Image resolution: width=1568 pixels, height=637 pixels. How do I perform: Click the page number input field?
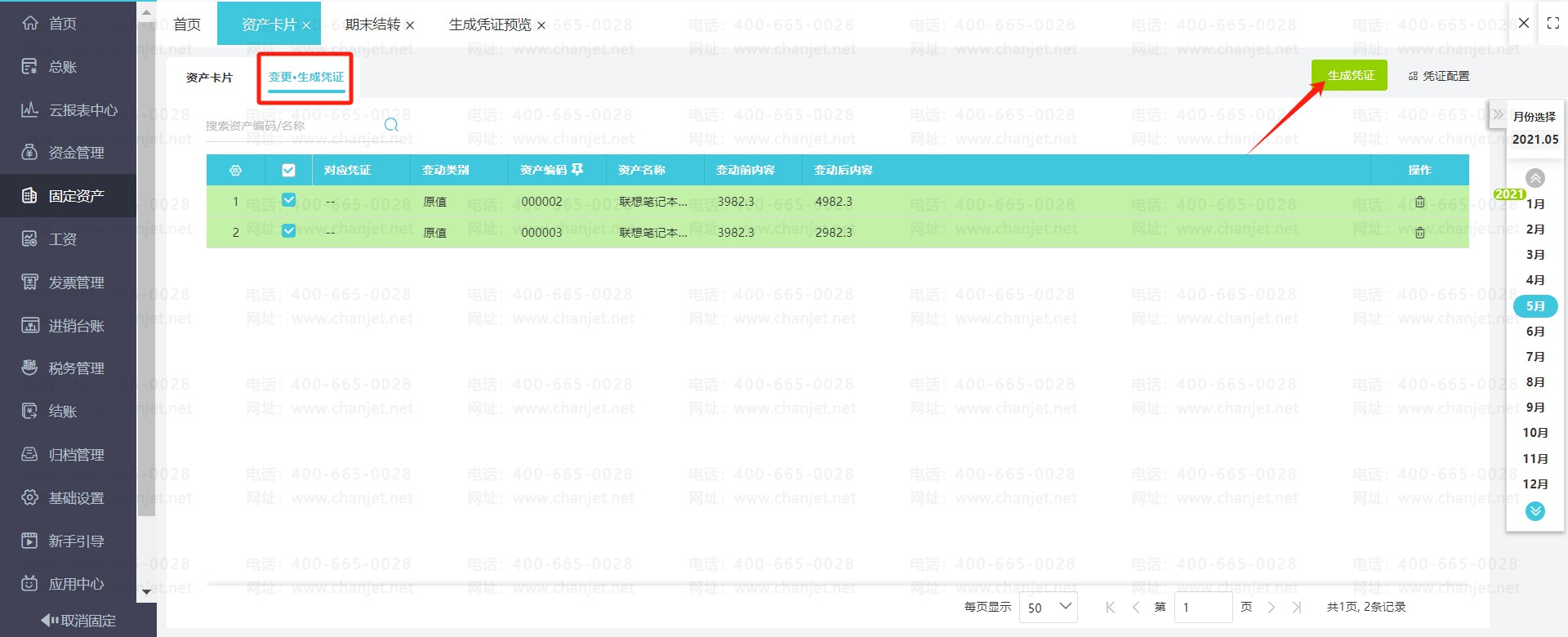[x=1203, y=607]
